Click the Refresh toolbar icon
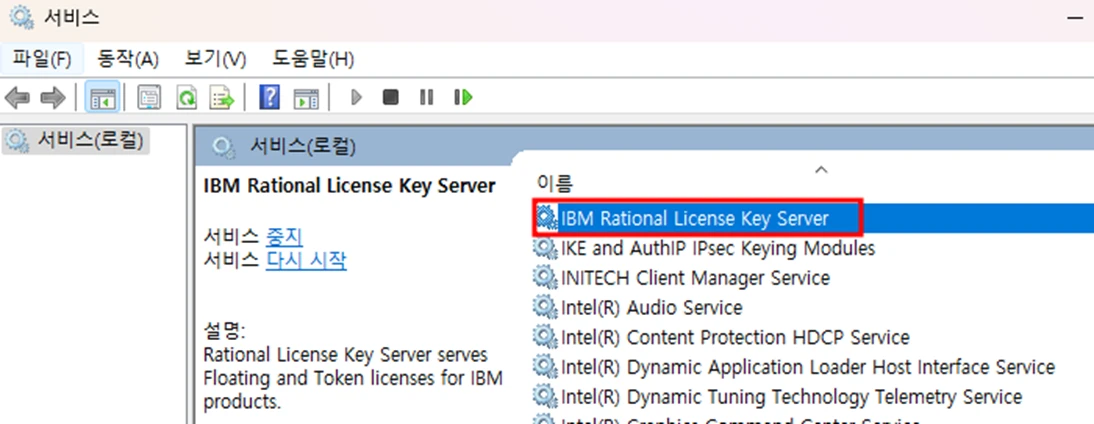Screen dimensions: 1094x424 [x=186, y=98]
